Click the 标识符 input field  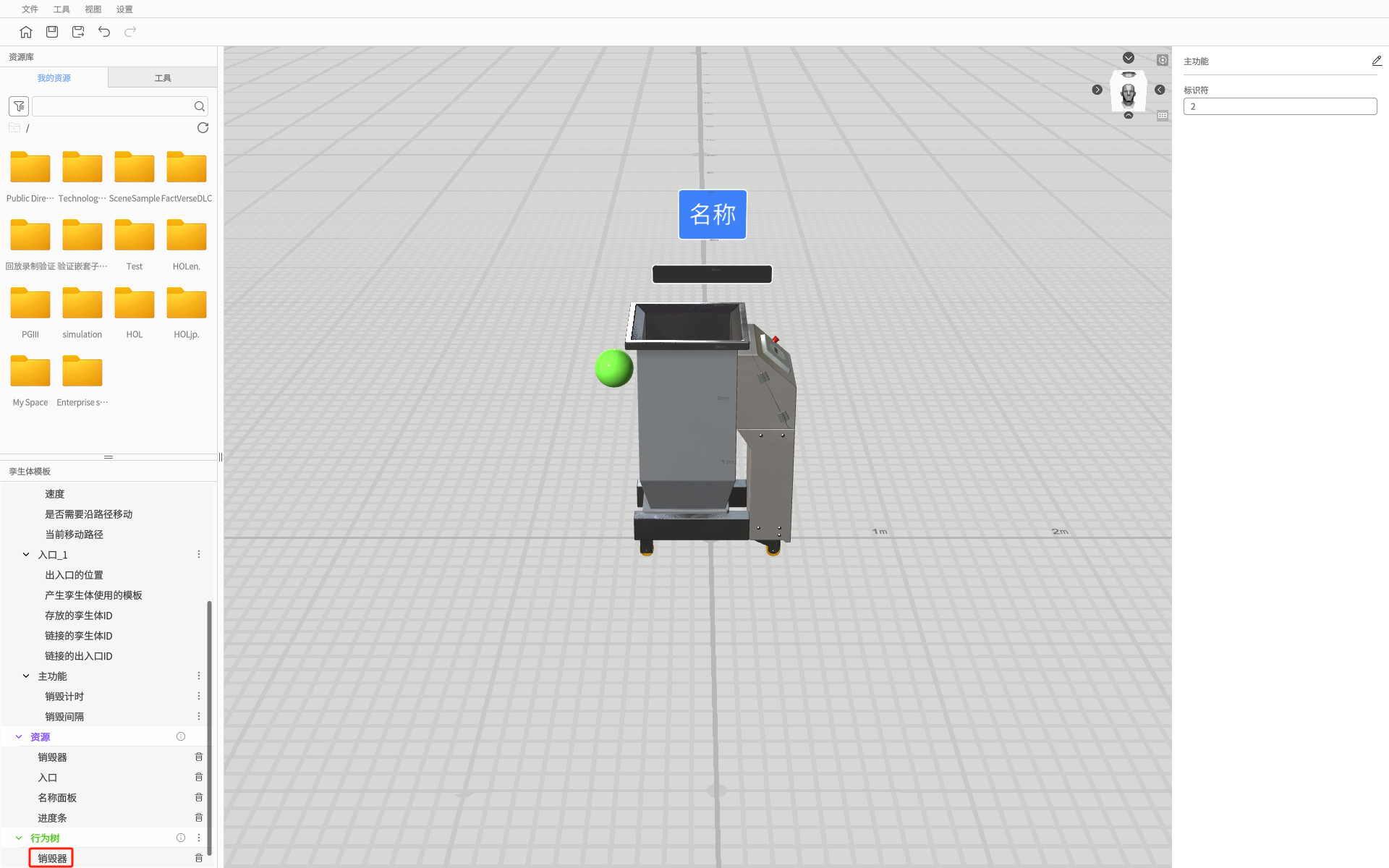[x=1279, y=106]
